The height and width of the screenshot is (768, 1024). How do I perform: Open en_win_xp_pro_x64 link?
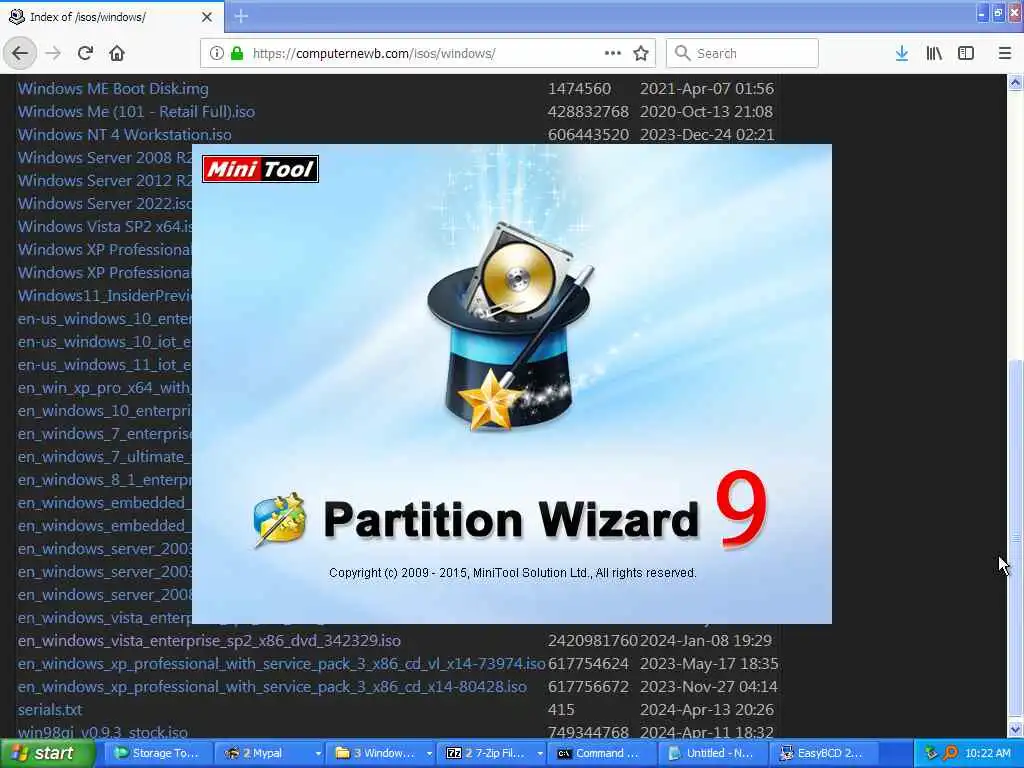point(104,388)
